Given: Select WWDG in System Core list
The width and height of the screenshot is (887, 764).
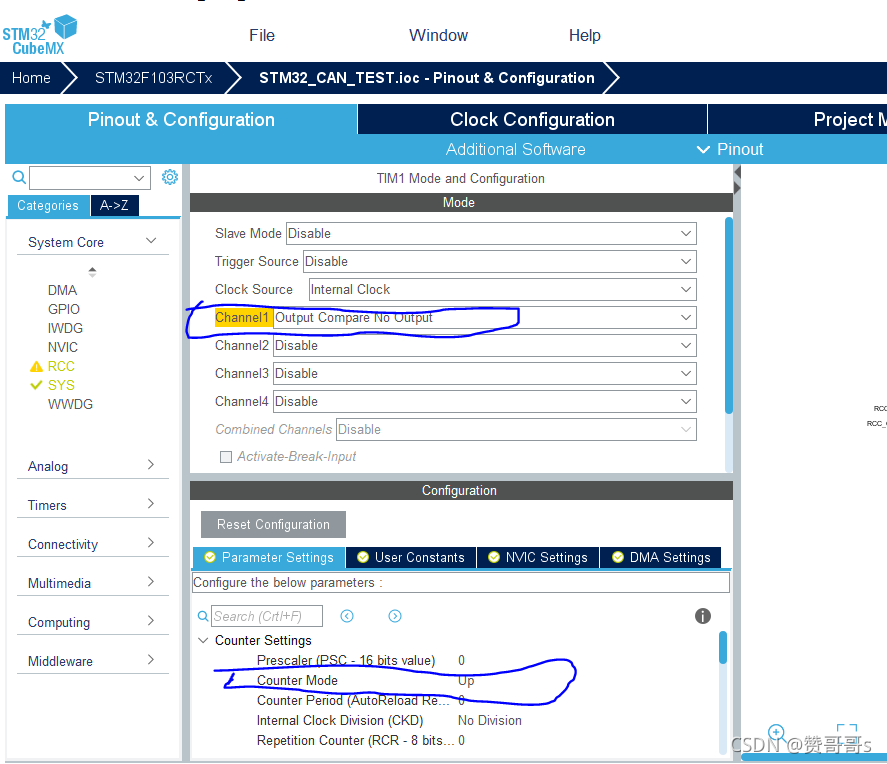Looking at the screenshot, I should 70,404.
